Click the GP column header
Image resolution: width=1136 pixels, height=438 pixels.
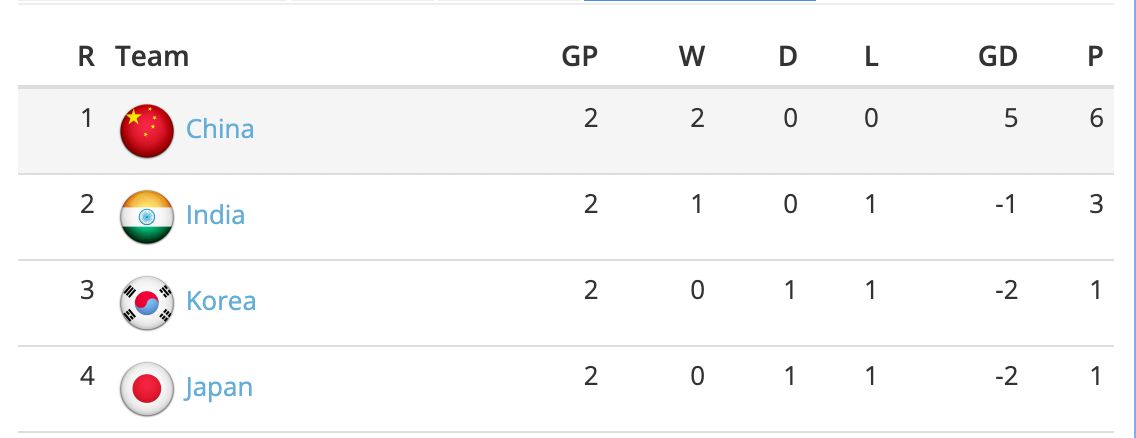pos(579,57)
